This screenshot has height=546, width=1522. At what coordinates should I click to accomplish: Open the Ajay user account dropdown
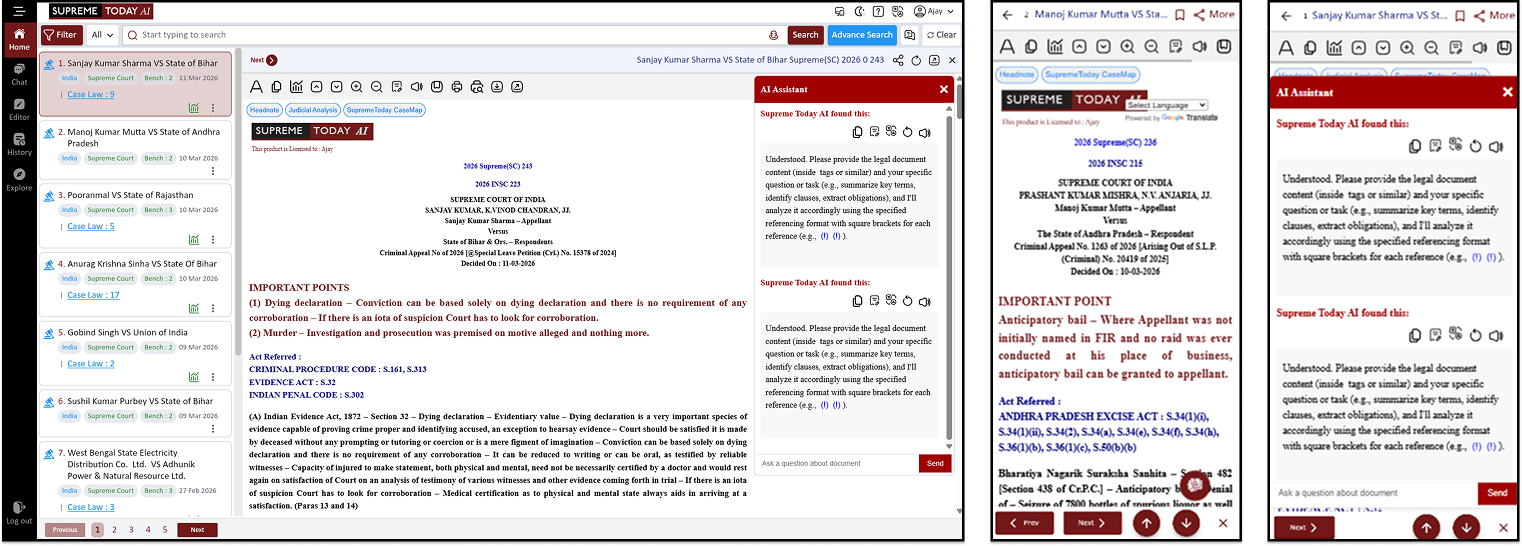point(933,12)
